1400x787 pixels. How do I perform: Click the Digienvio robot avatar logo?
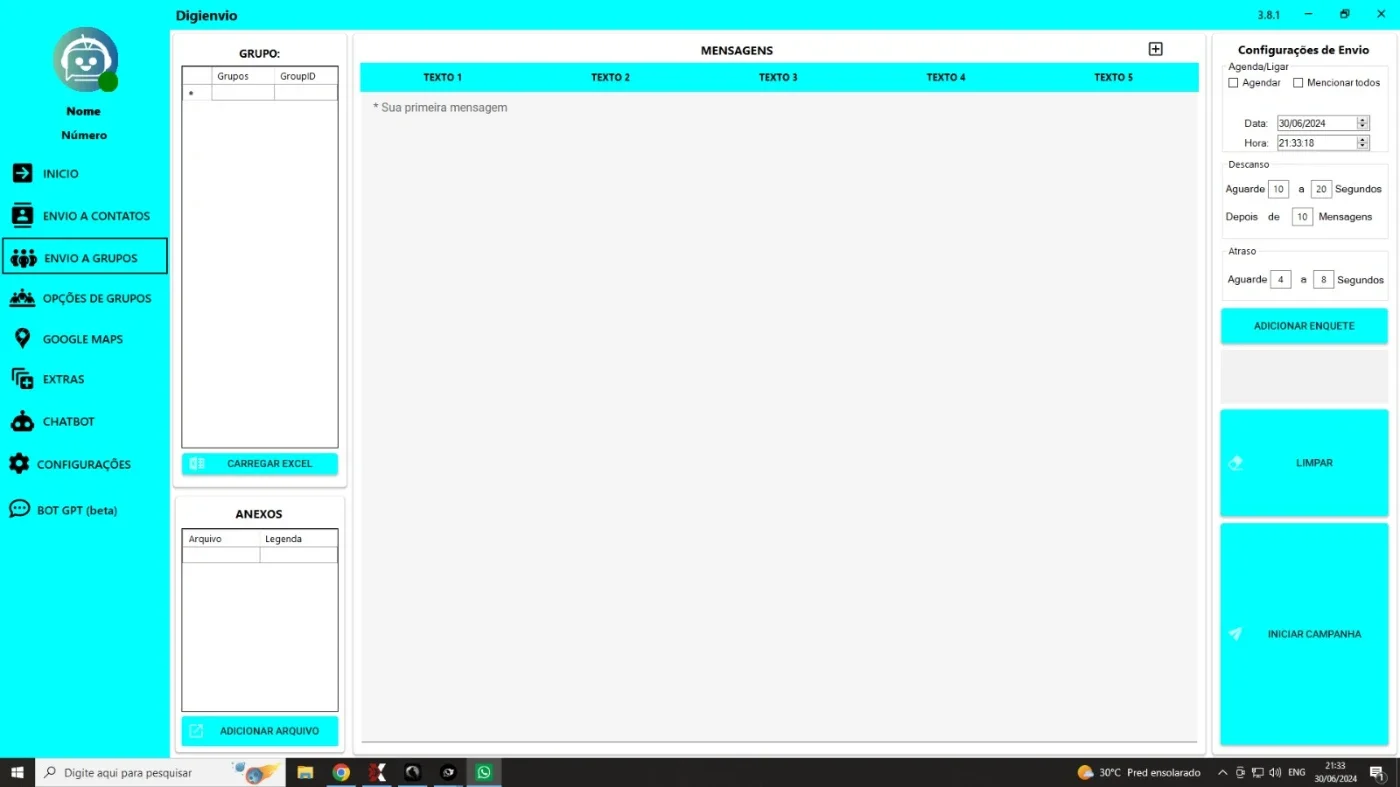click(85, 60)
